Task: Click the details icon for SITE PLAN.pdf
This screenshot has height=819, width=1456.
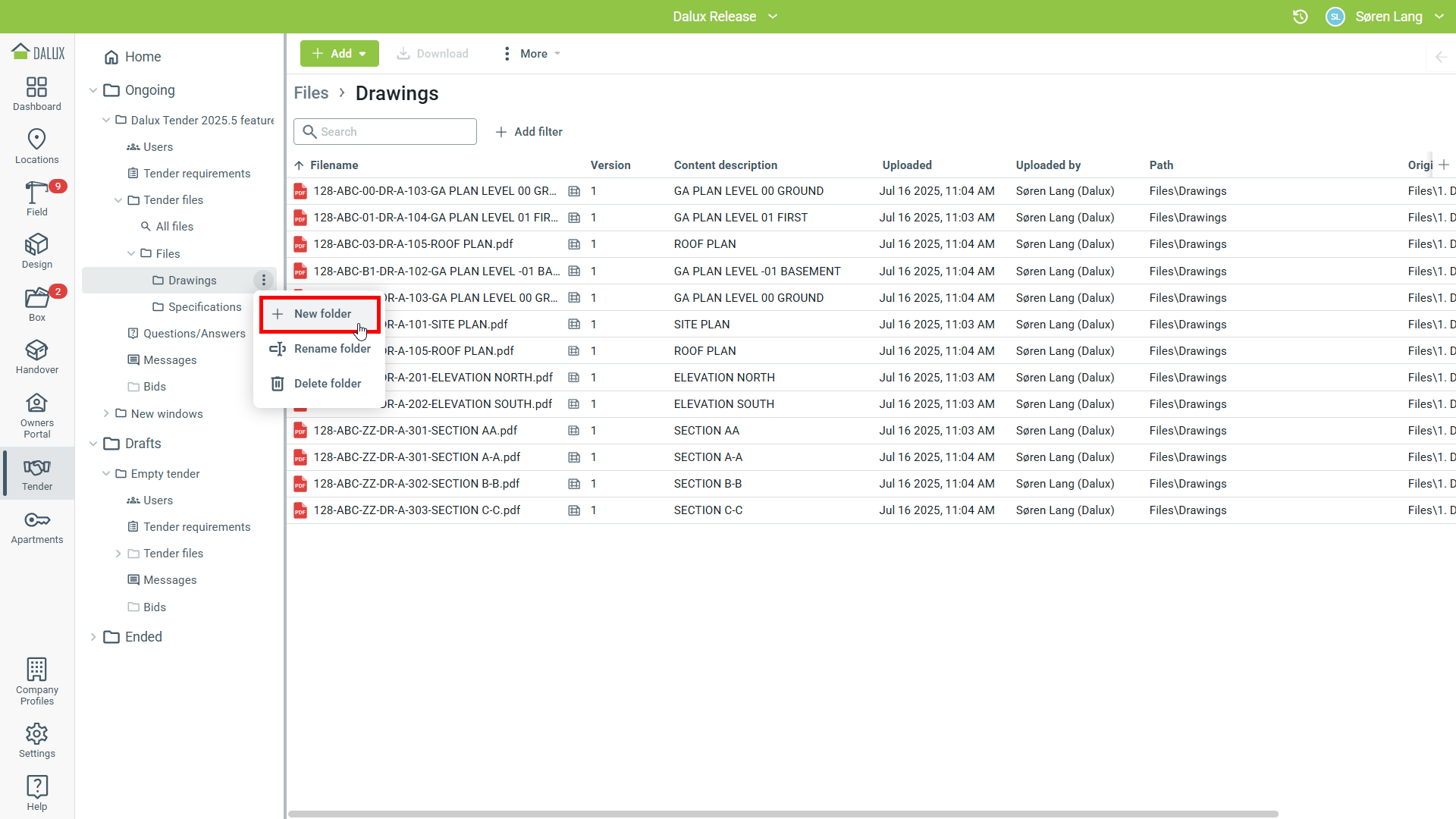Action: (x=574, y=325)
